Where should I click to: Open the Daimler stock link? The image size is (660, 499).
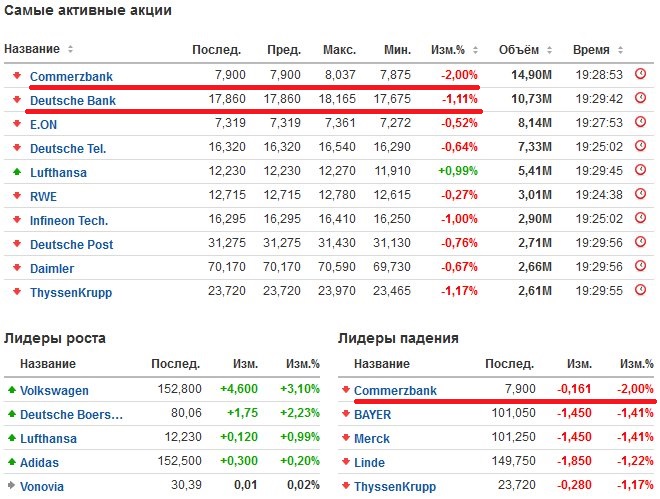(x=52, y=268)
